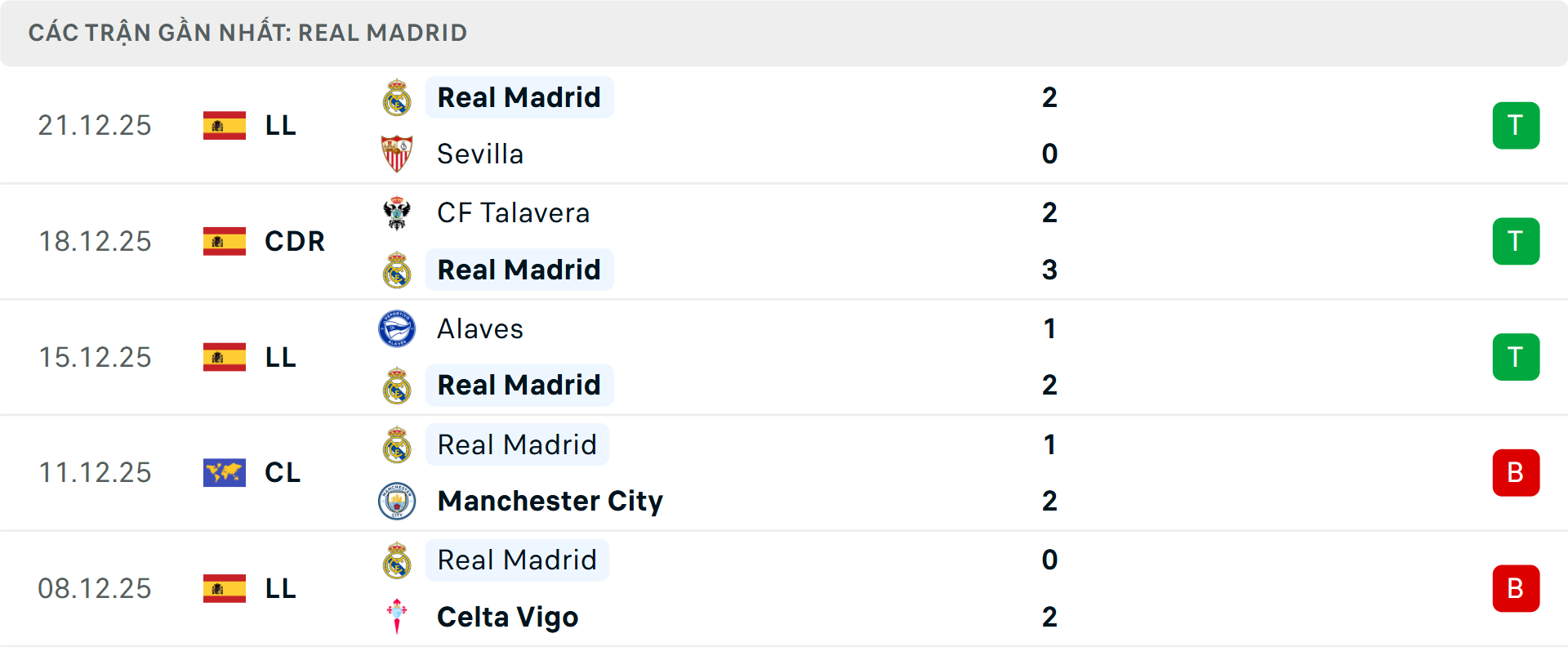Open the Alaves club logo
The width and height of the screenshot is (1568, 647).
pyautogui.click(x=397, y=328)
